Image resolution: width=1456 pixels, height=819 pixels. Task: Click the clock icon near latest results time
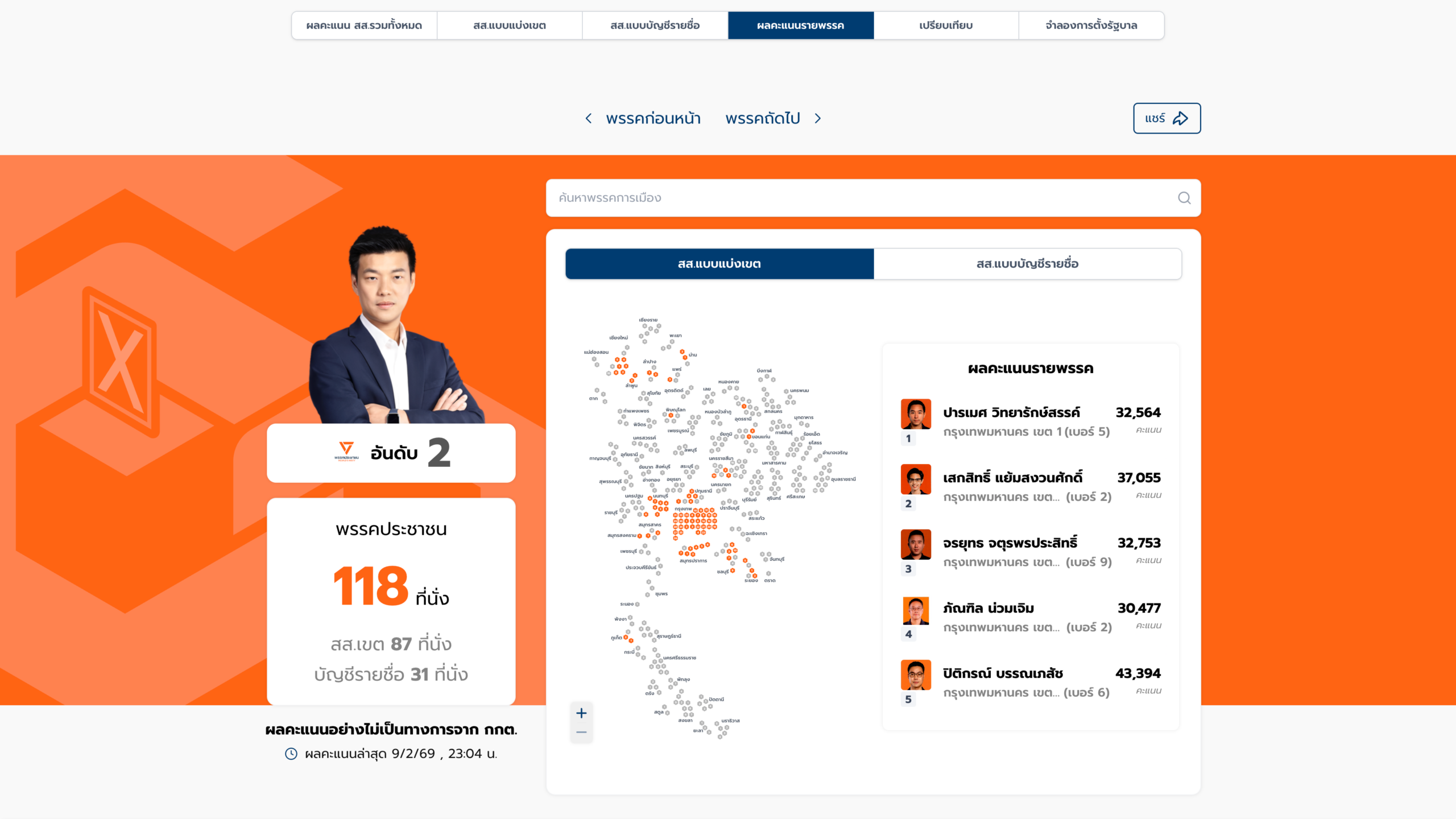(291, 754)
